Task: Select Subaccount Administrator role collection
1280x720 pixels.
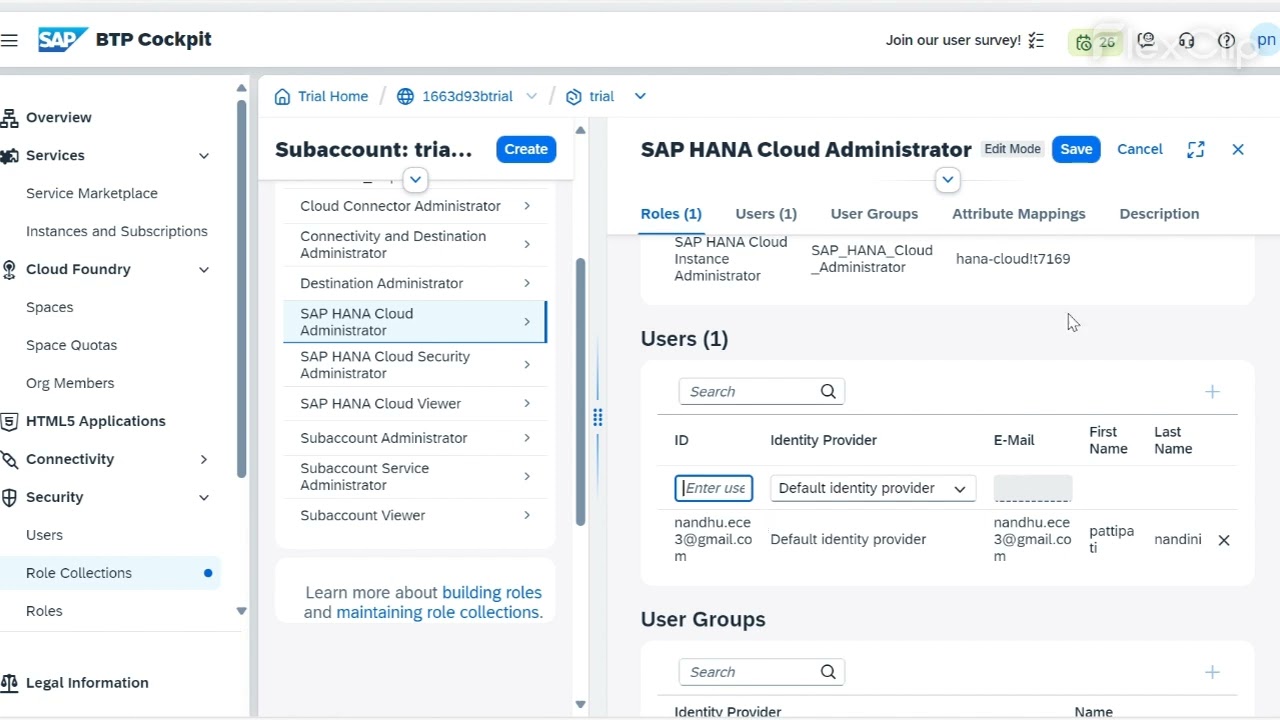Action: (x=415, y=438)
